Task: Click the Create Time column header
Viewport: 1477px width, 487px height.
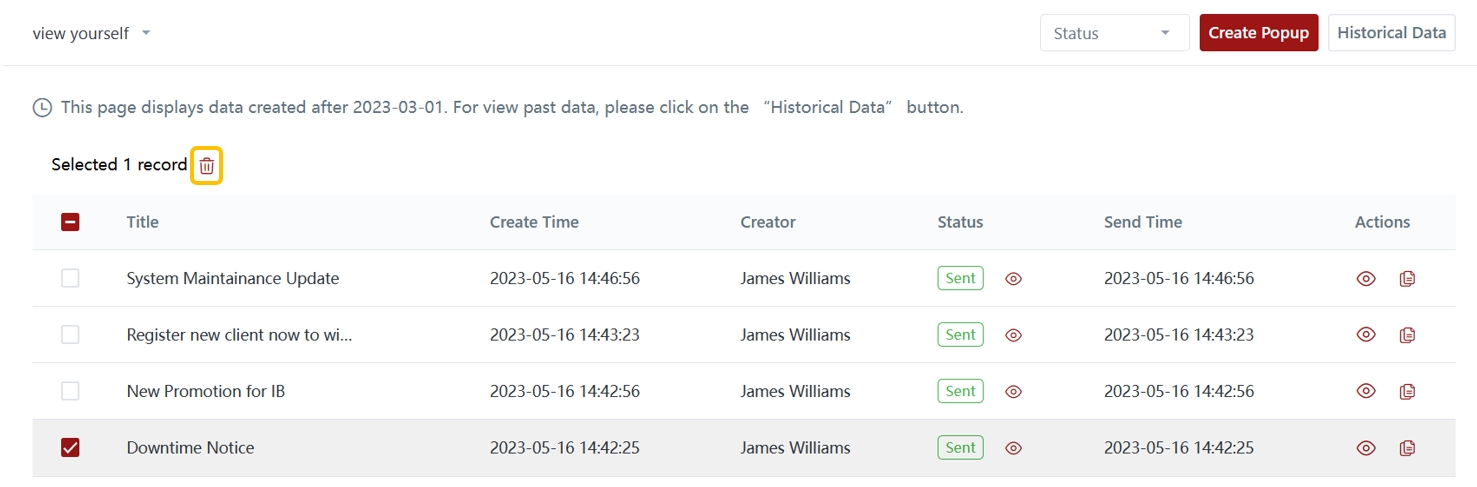Action: pyautogui.click(x=534, y=222)
